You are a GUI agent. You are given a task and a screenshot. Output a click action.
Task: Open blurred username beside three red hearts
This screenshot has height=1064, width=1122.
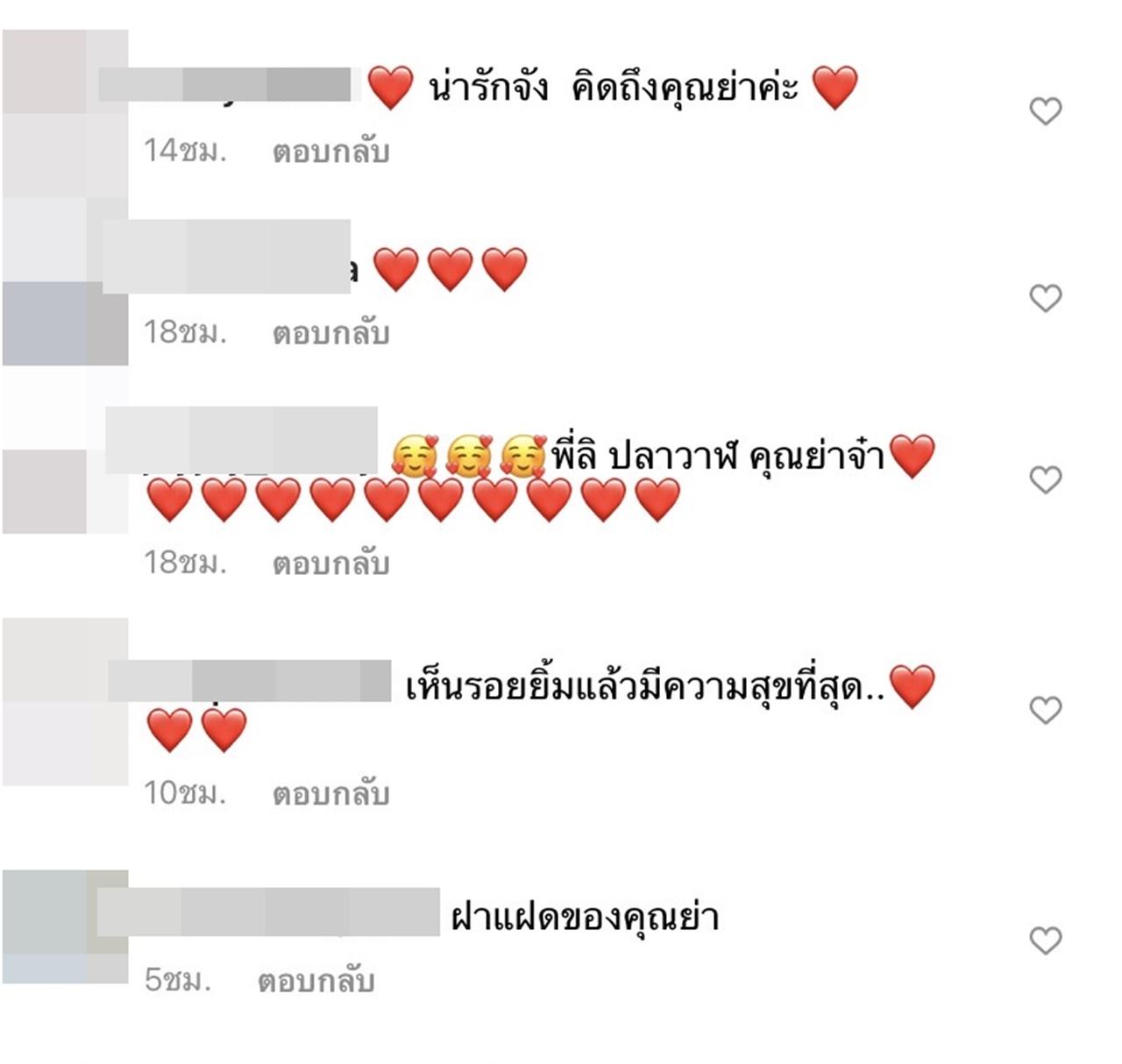pyautogui.click(x=227, y=256)
